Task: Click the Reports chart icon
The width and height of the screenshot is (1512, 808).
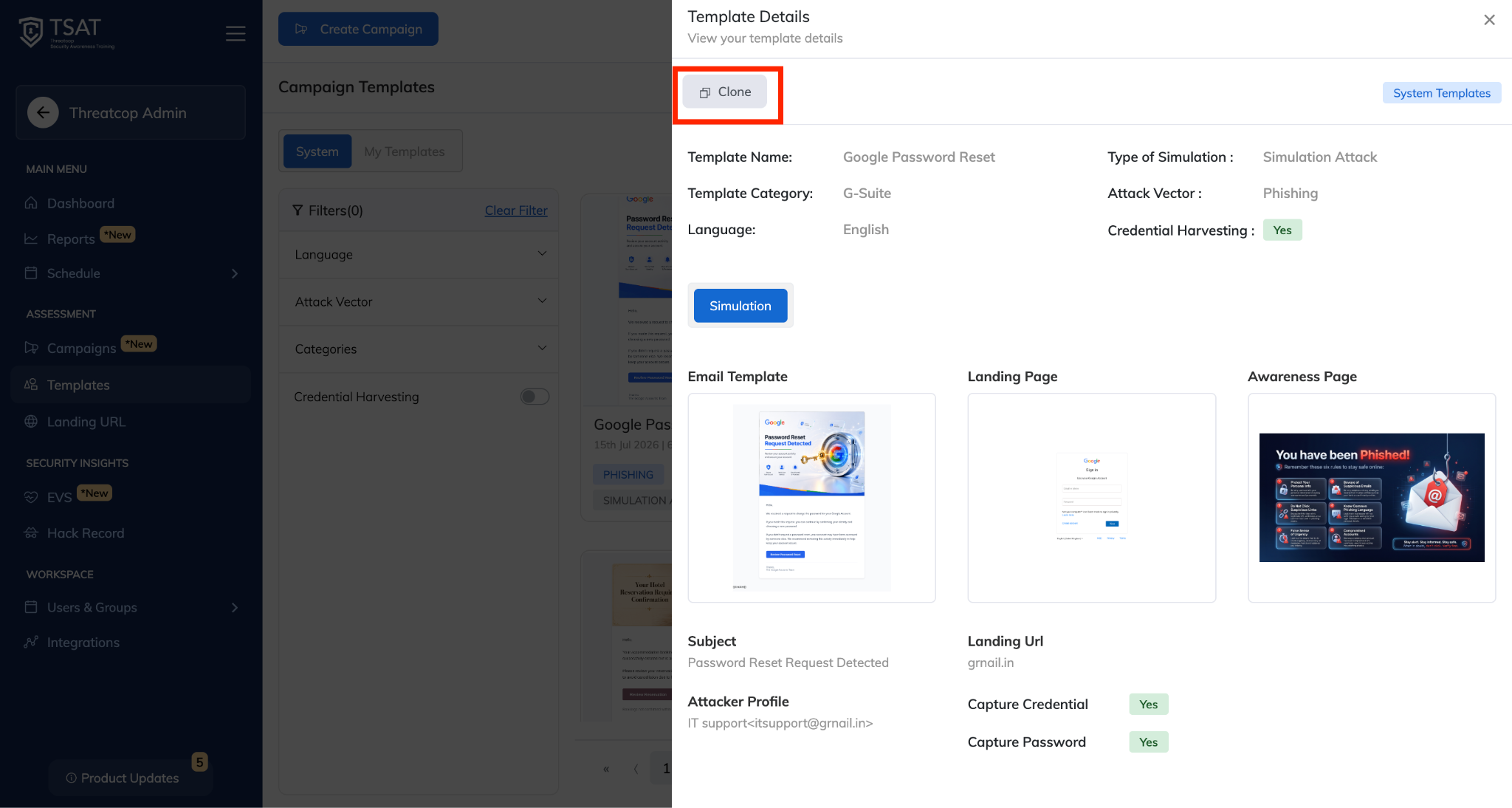Action: [31, 239]
